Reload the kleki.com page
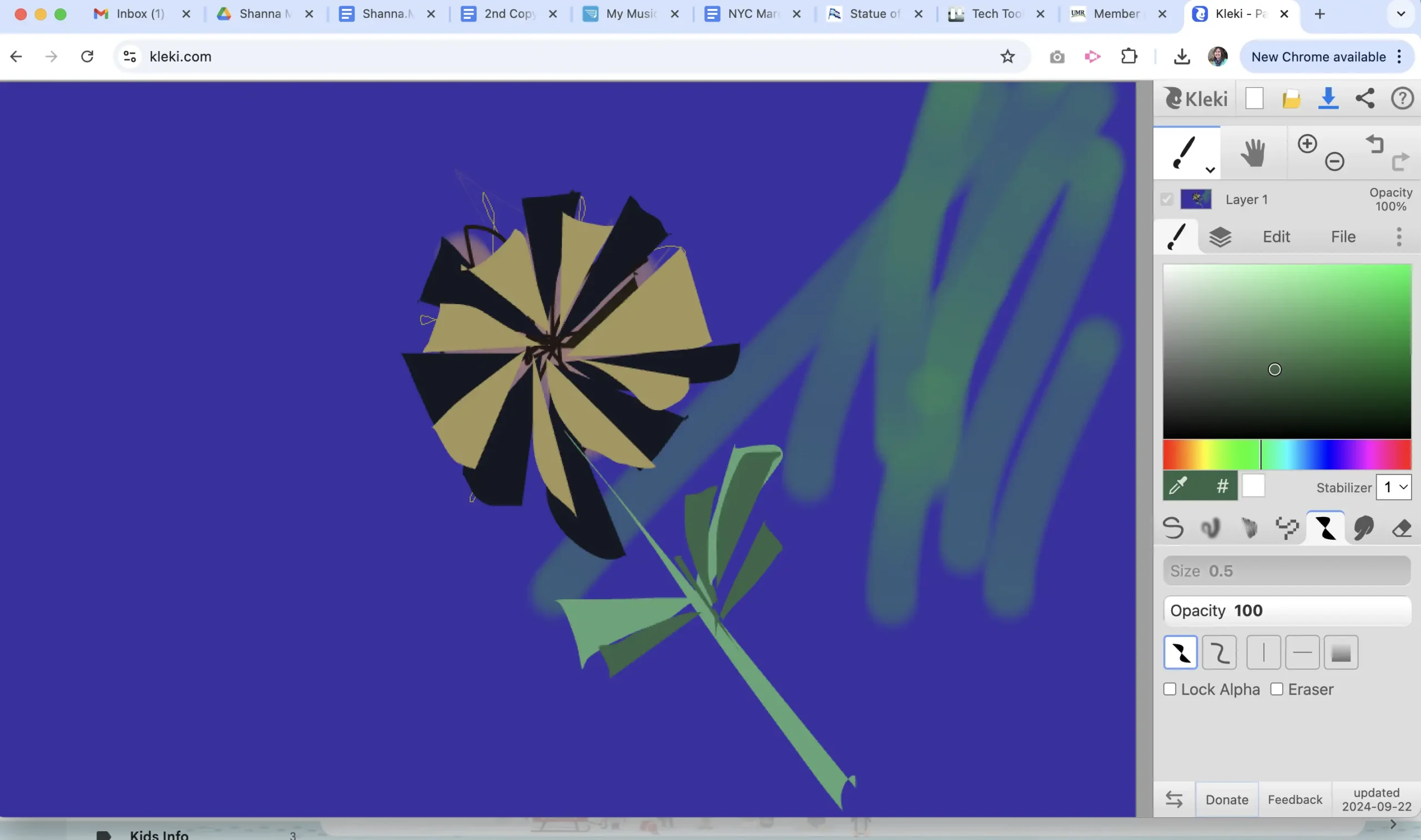 click(87, 57)
